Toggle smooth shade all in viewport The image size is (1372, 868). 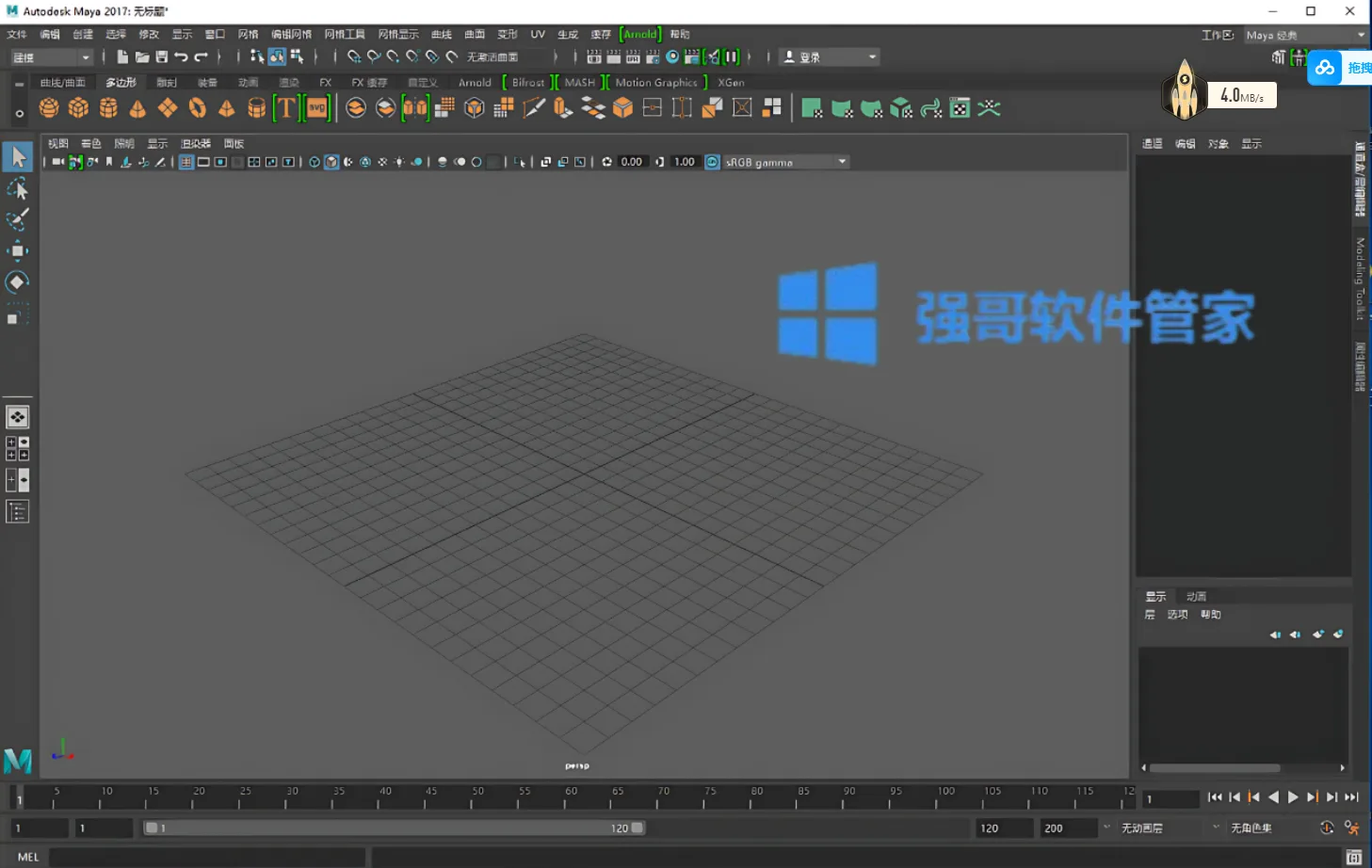point(331,162)
